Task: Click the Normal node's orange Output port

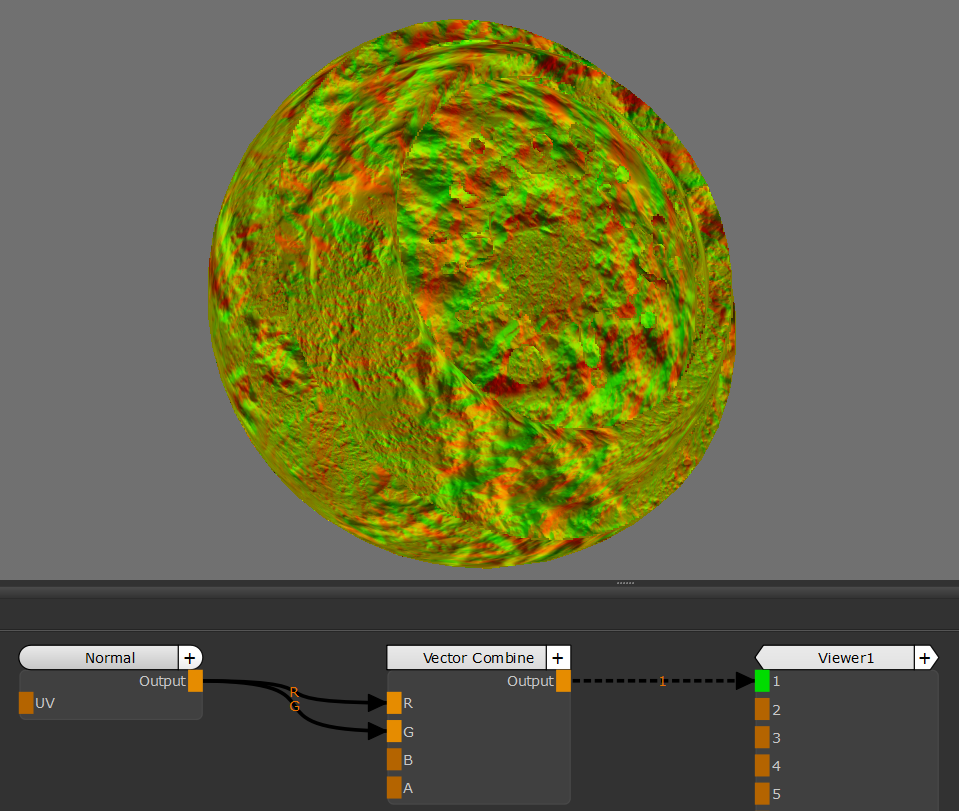Action: click(195, 681)
